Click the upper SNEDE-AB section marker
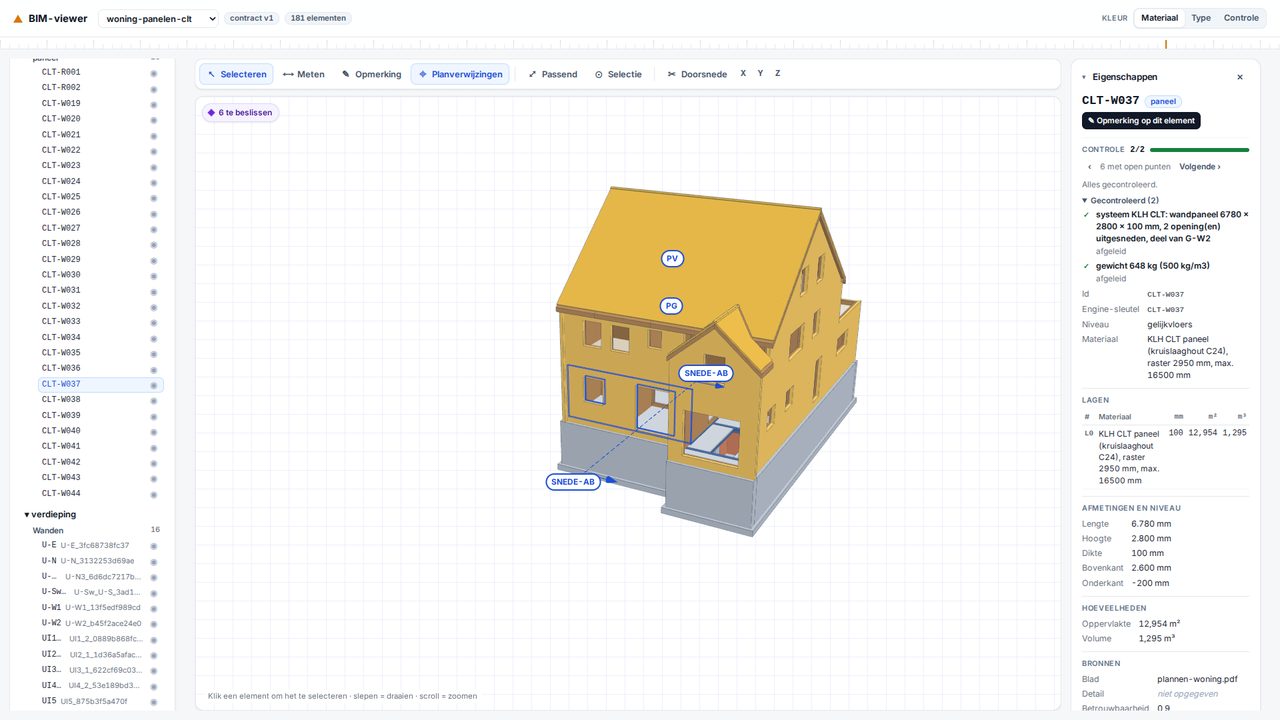The height and width of the screenshot is (720, 1280). pos(705,373)
